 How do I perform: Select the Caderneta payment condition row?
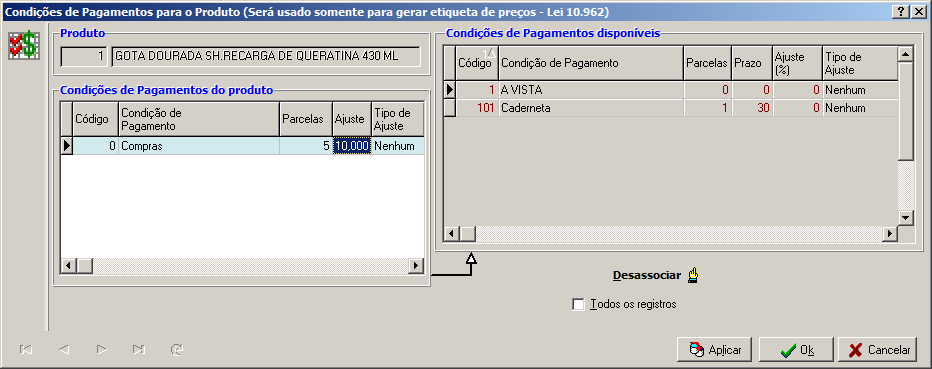pos(671,108)
